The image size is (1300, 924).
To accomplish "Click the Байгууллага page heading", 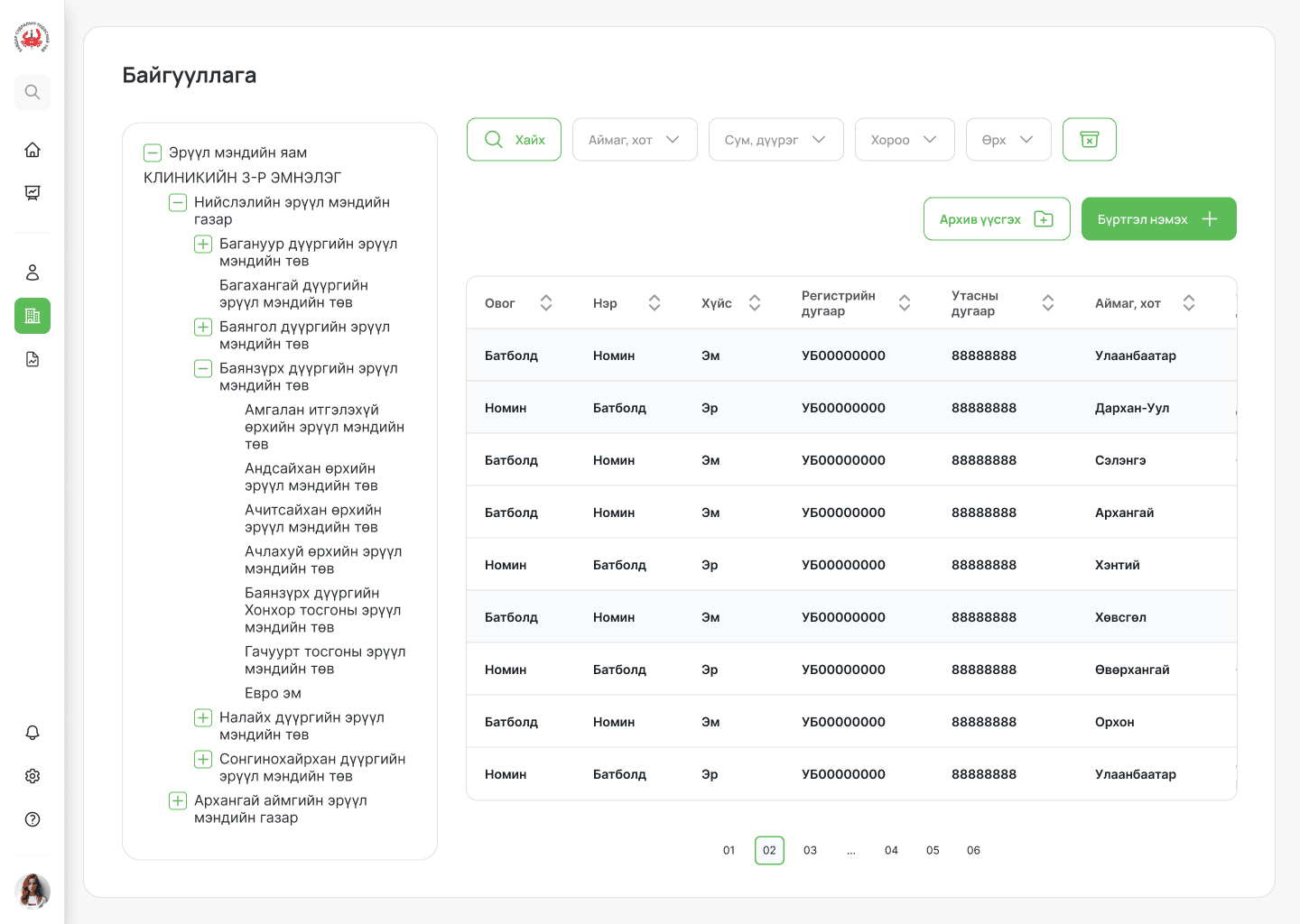I will pos(190,75).
